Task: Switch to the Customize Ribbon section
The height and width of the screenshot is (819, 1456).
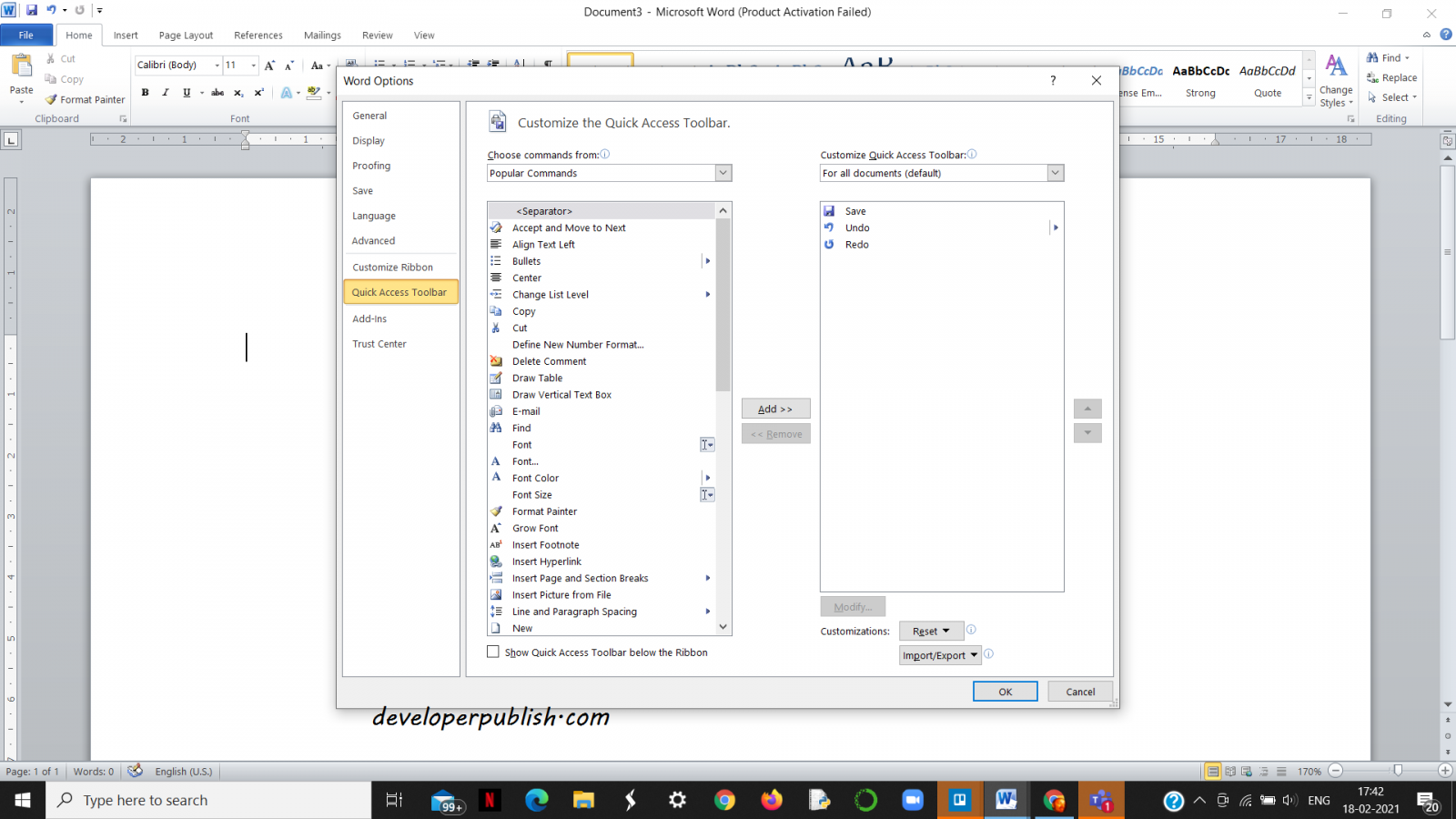Action: (x=392, y=267)
